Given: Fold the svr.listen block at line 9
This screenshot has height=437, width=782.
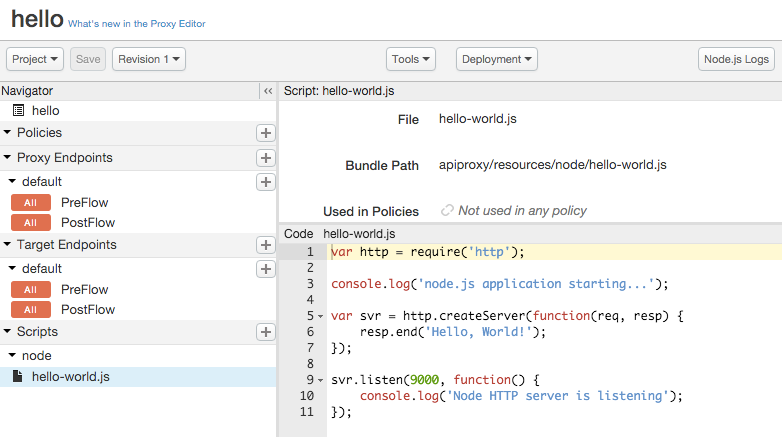Looking at the screenshot, I should 320,380.
